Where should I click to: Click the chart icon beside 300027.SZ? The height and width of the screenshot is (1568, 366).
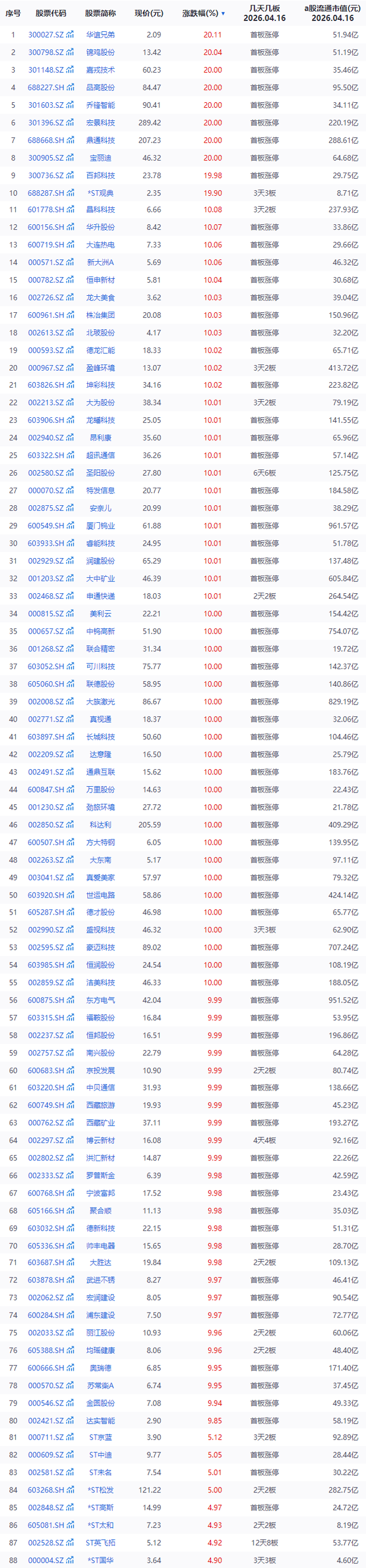(x=70, y=35)
